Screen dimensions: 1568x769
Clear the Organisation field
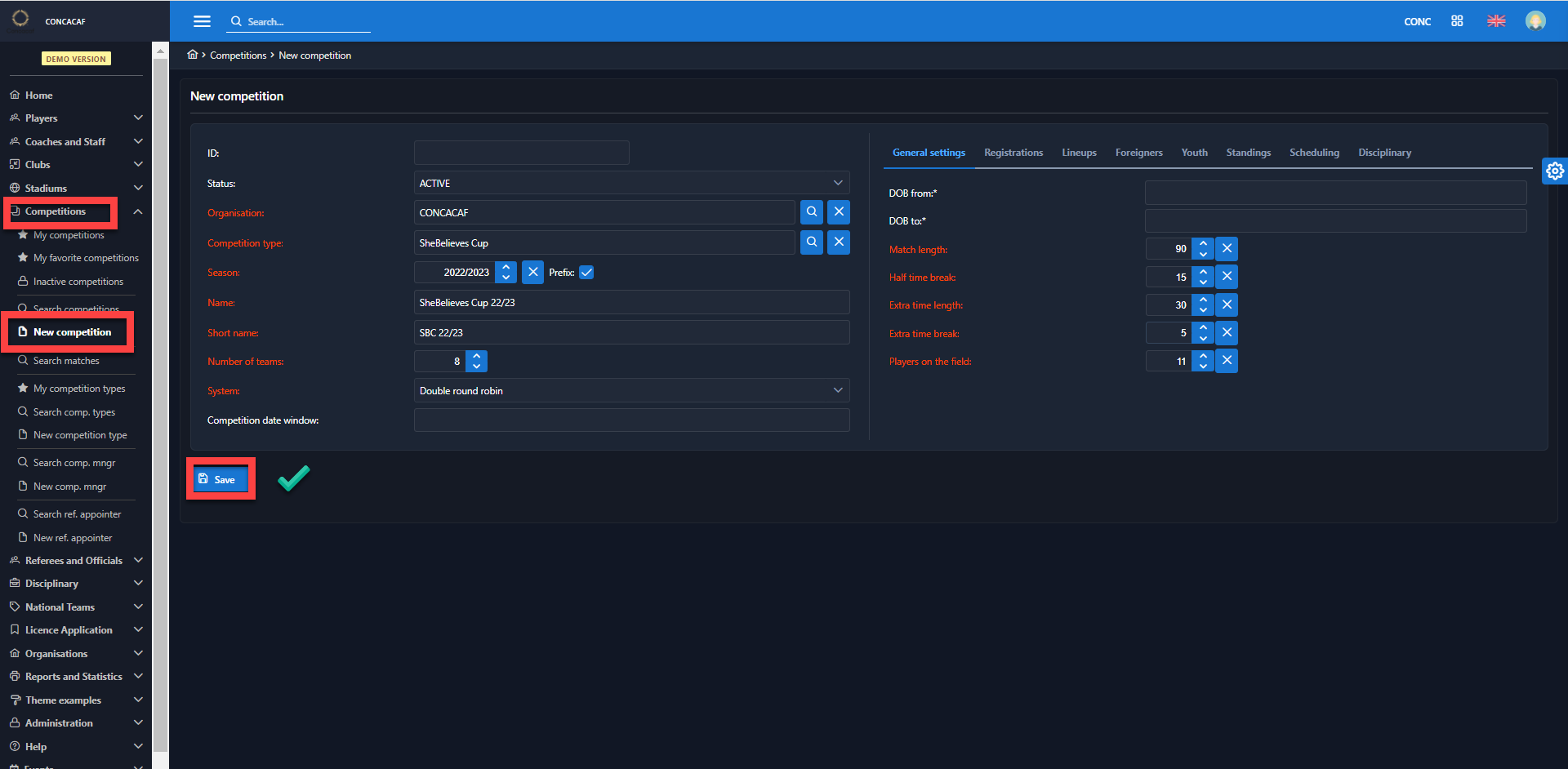(x=839, y=212)
